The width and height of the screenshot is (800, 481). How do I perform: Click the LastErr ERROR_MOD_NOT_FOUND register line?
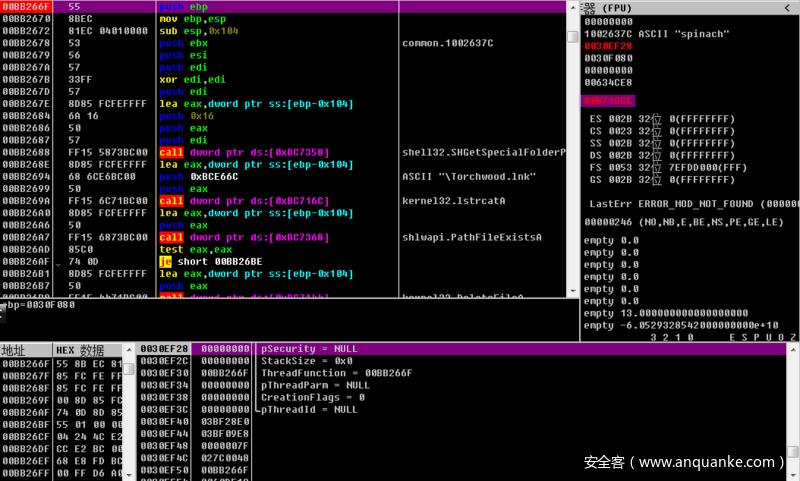690,204
